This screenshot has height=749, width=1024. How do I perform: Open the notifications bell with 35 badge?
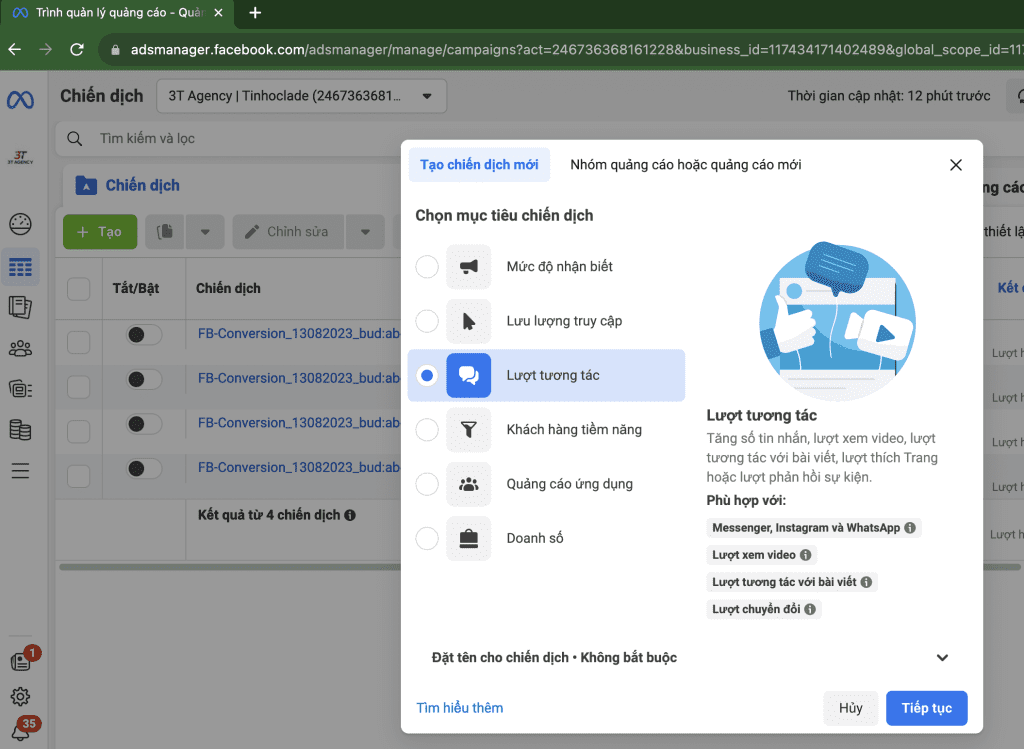coord(20,731)
